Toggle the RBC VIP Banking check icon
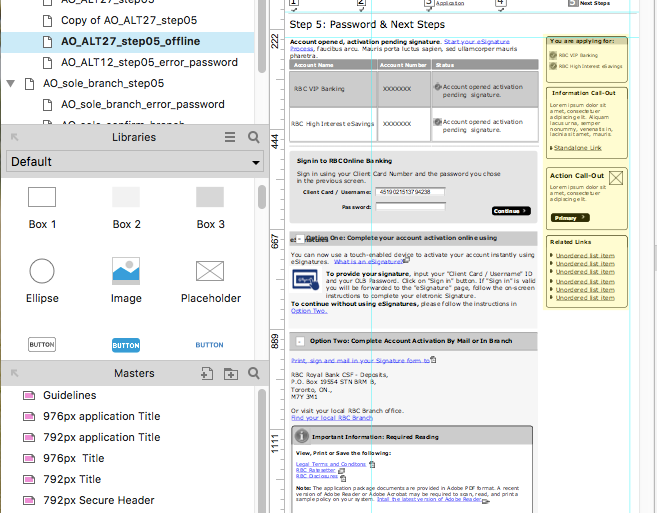Screen dimensions: 657x513 point(553,55)
